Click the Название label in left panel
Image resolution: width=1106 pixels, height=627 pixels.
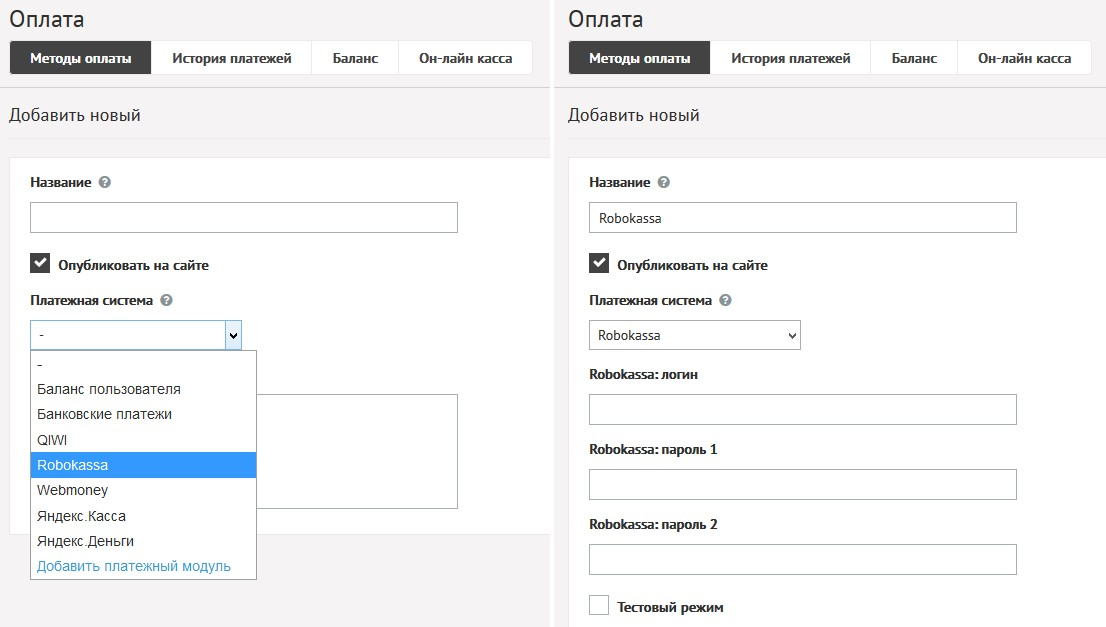61,182
